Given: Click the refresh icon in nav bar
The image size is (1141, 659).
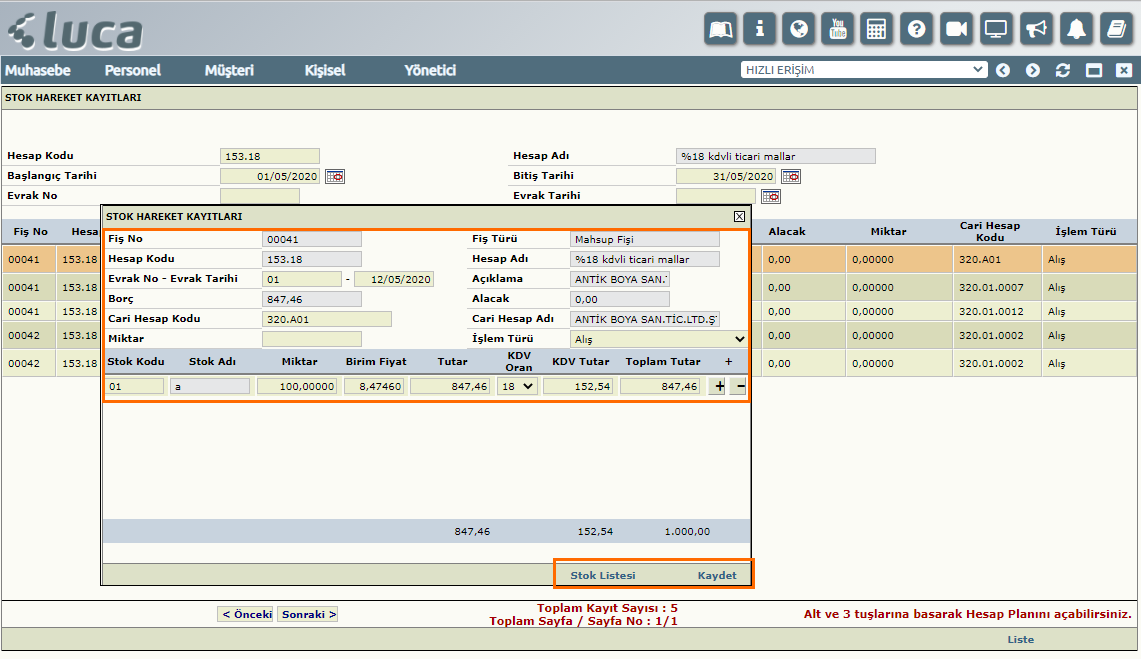Looking at the screenshot, I should coord(1063,71).
